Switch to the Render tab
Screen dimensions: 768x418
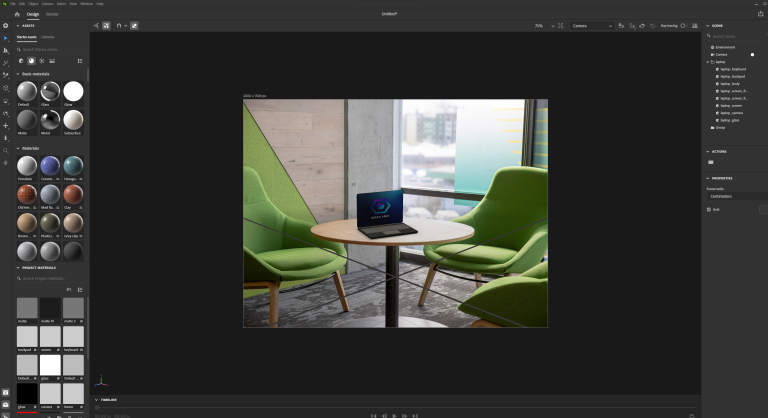(52, 14)
